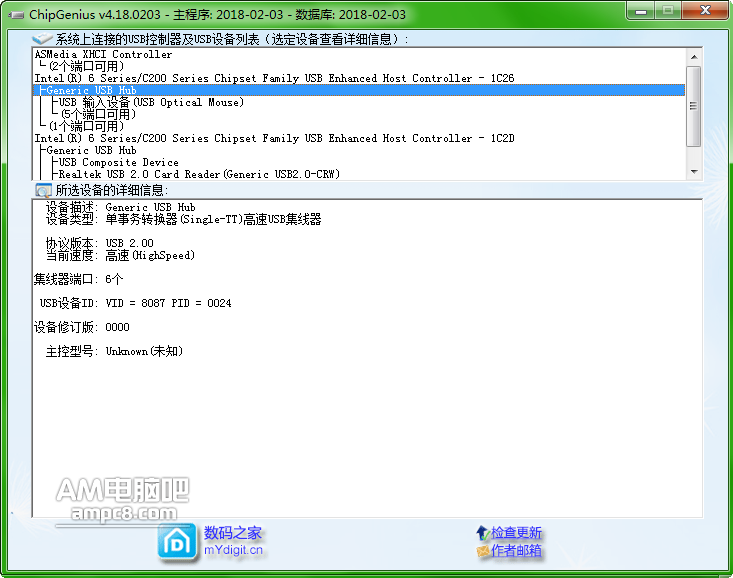Click the 协议版本 USB 2.00 line
The image size is (733, 578).
(x=100, y=243)
